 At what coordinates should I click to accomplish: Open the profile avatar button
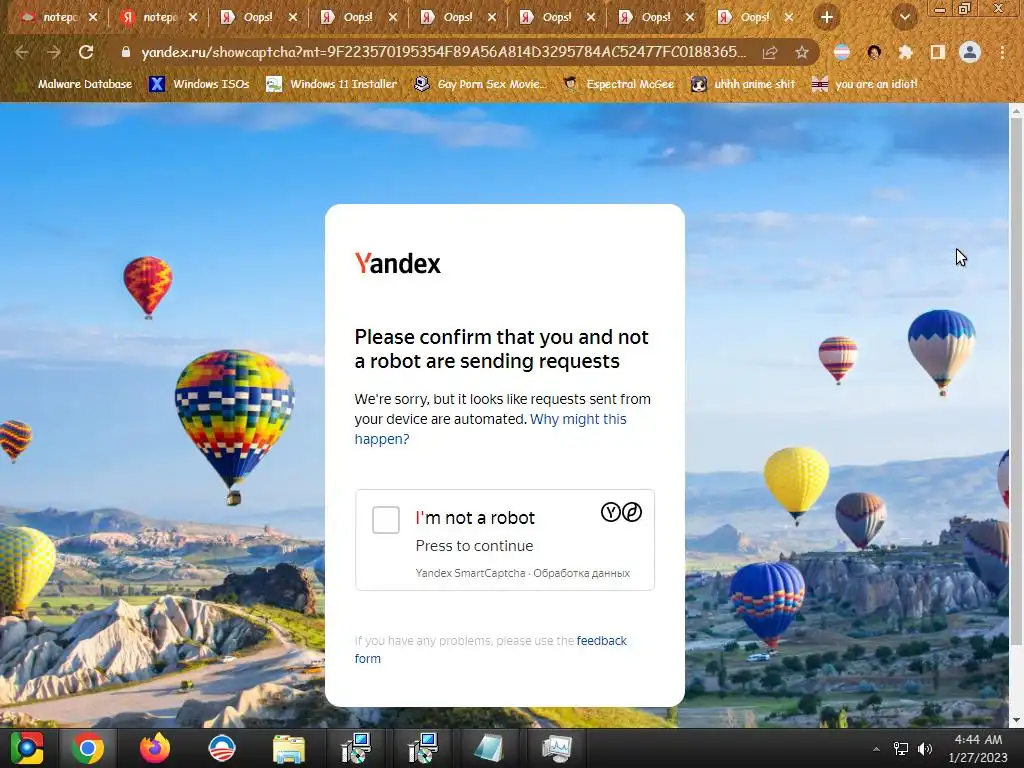[970, 52]
